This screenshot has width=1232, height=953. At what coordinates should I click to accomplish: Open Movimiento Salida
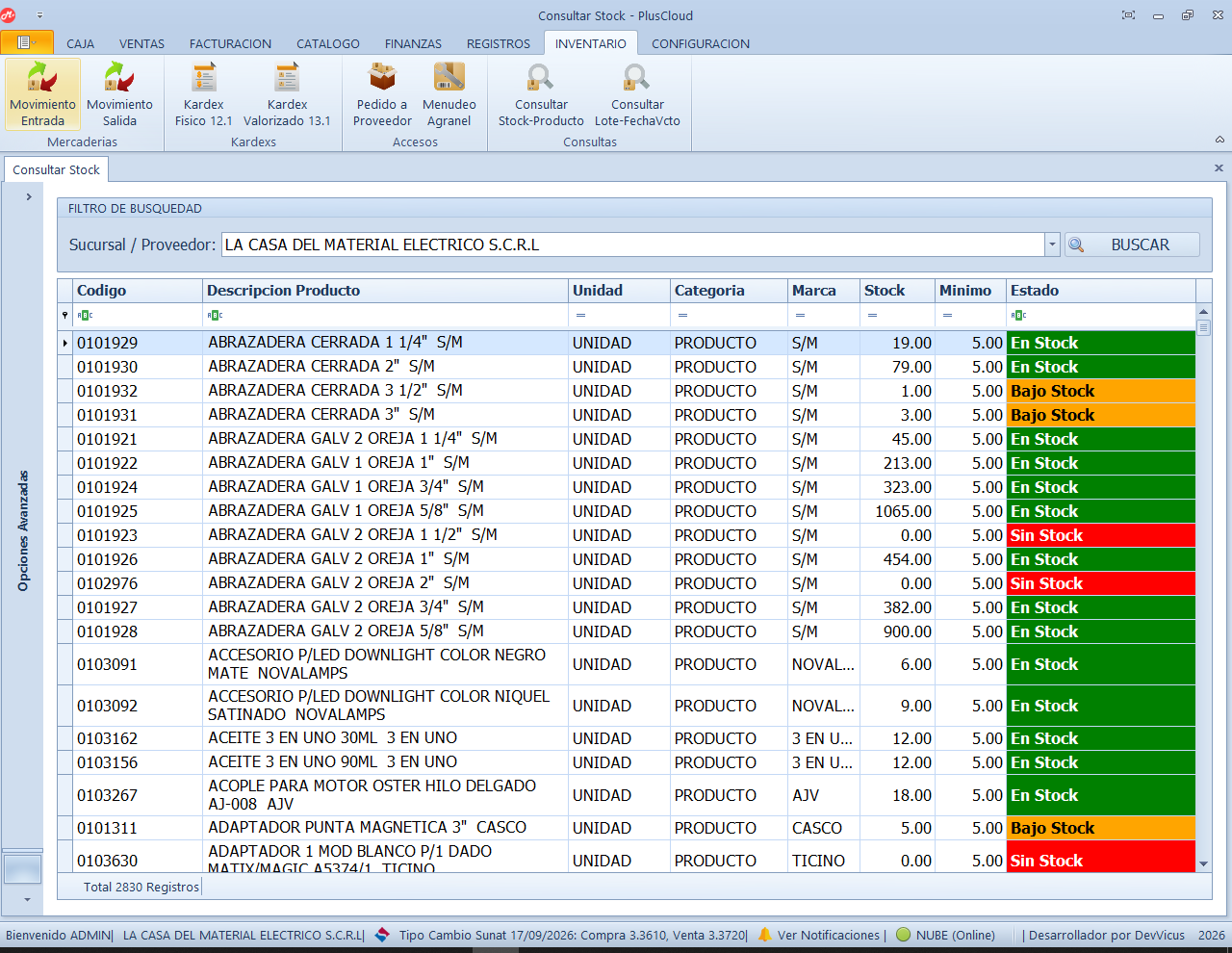(119, 93)
